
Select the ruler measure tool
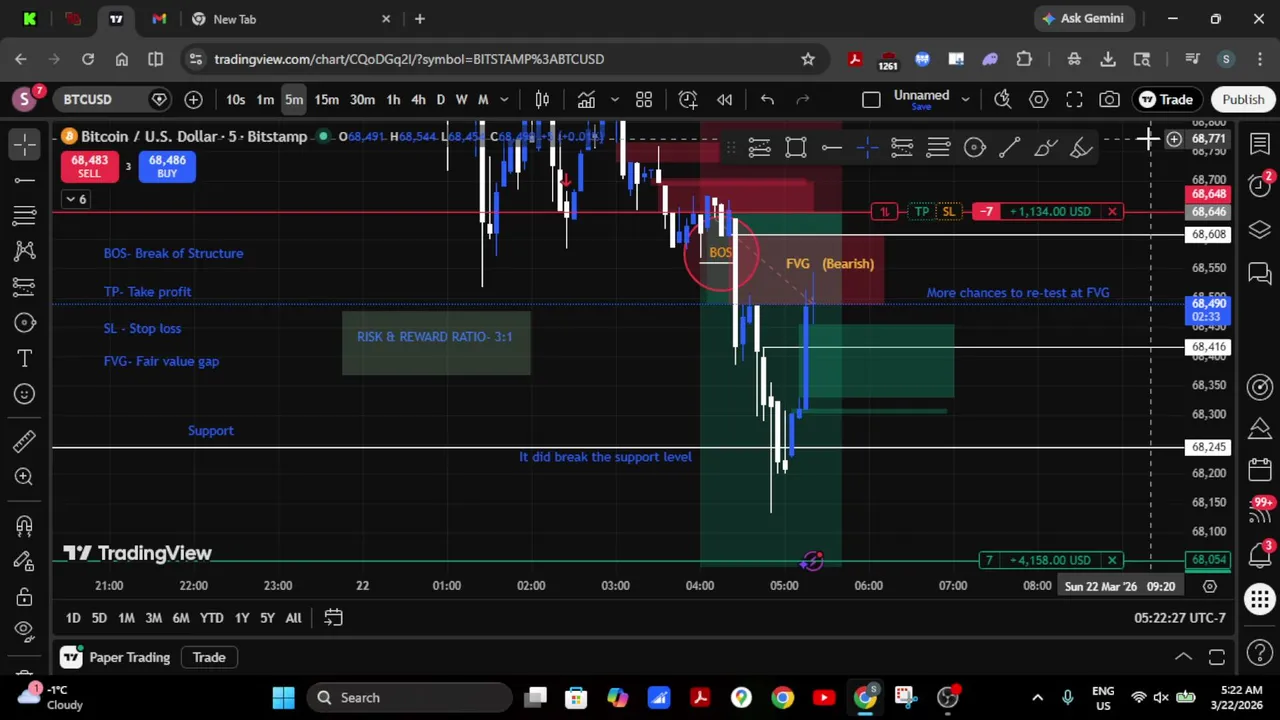click(25, 441)
